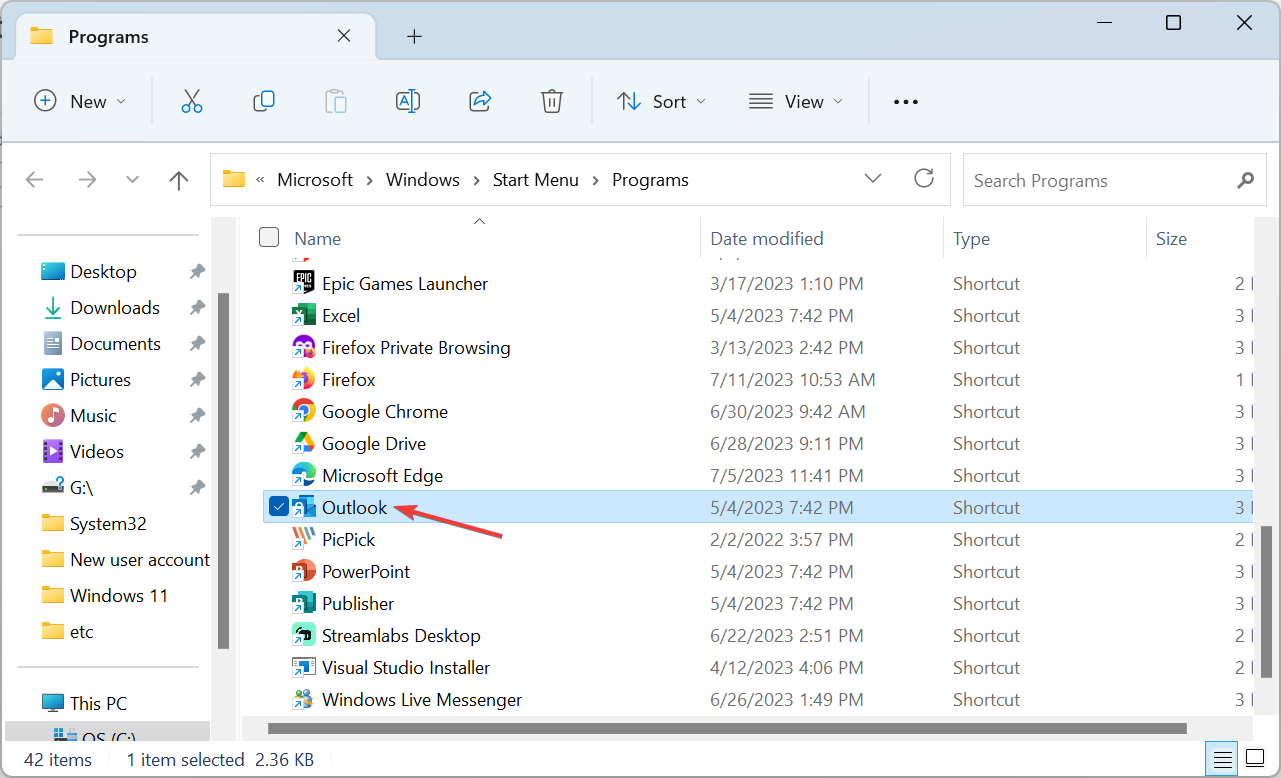
Task: Tick the select-all checkbox beside Name
Action: click(269, 237)
